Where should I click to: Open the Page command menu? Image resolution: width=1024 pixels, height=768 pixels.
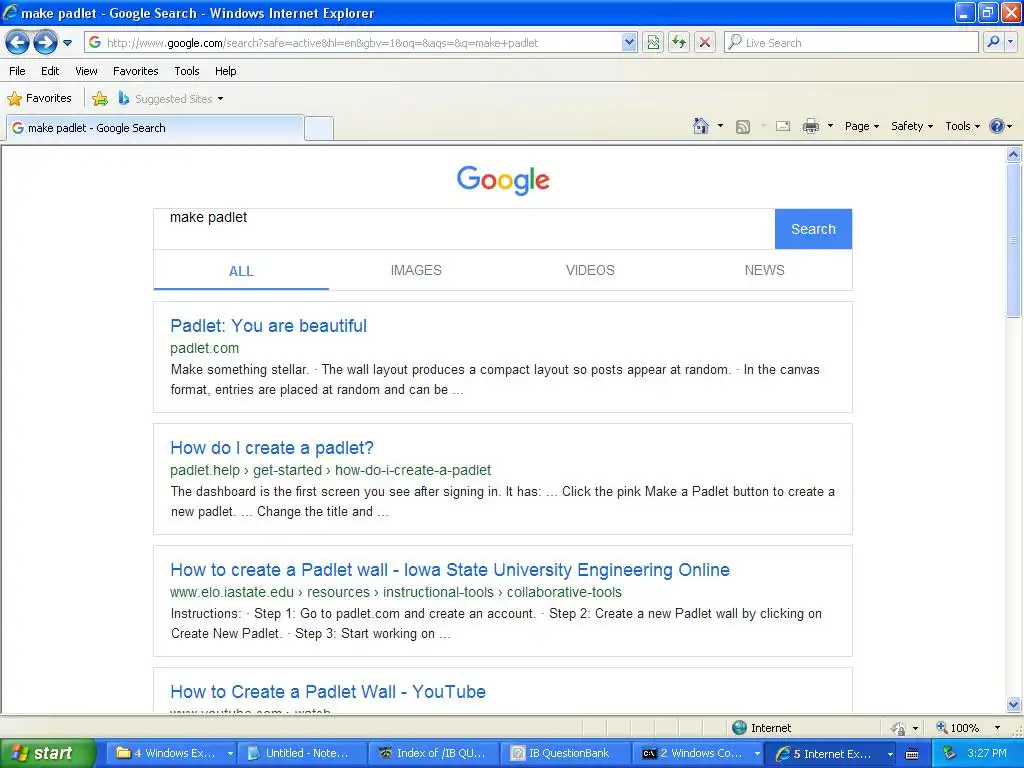pos(861,127)
